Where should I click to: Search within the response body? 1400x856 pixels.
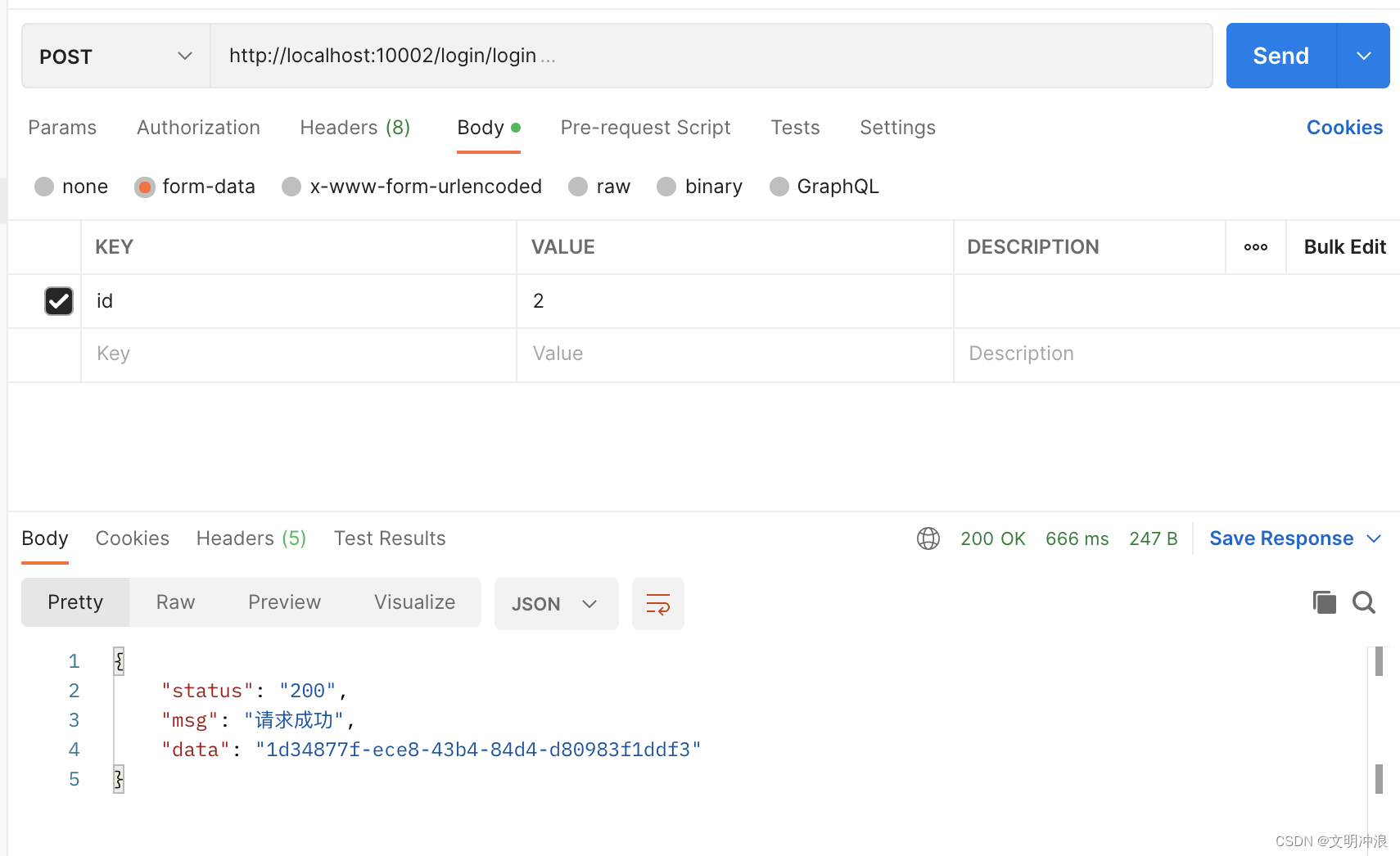1363,601
